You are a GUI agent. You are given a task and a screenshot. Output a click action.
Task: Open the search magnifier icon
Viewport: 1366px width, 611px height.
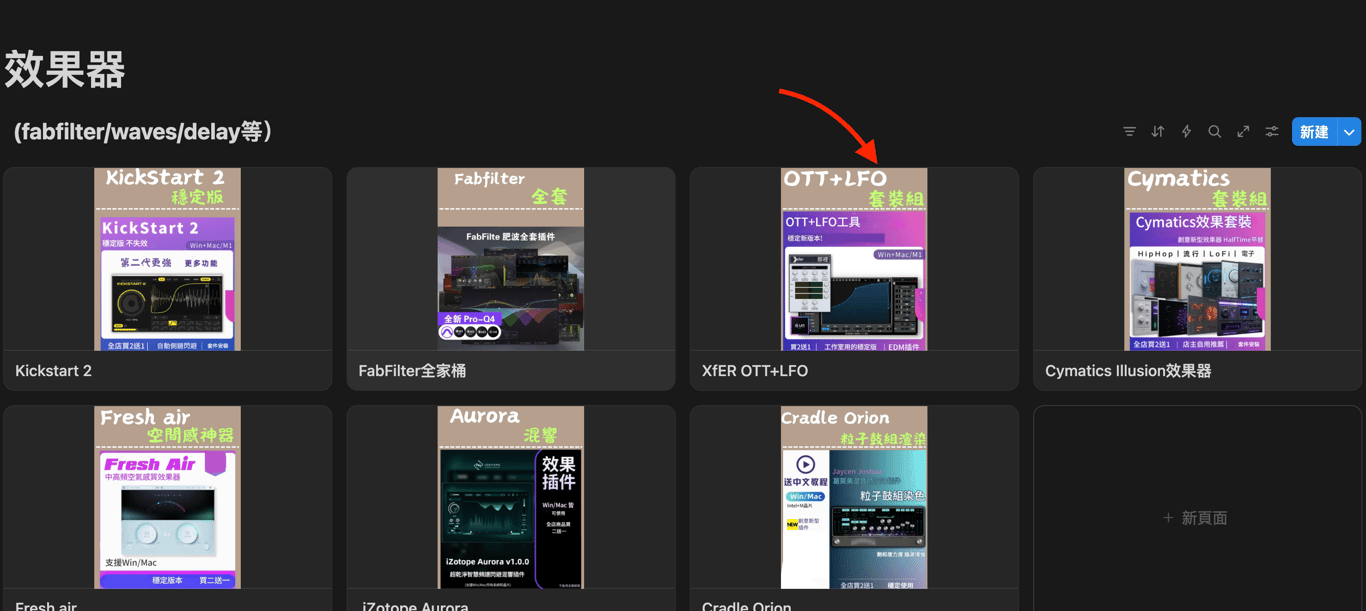coord(1215,132)
